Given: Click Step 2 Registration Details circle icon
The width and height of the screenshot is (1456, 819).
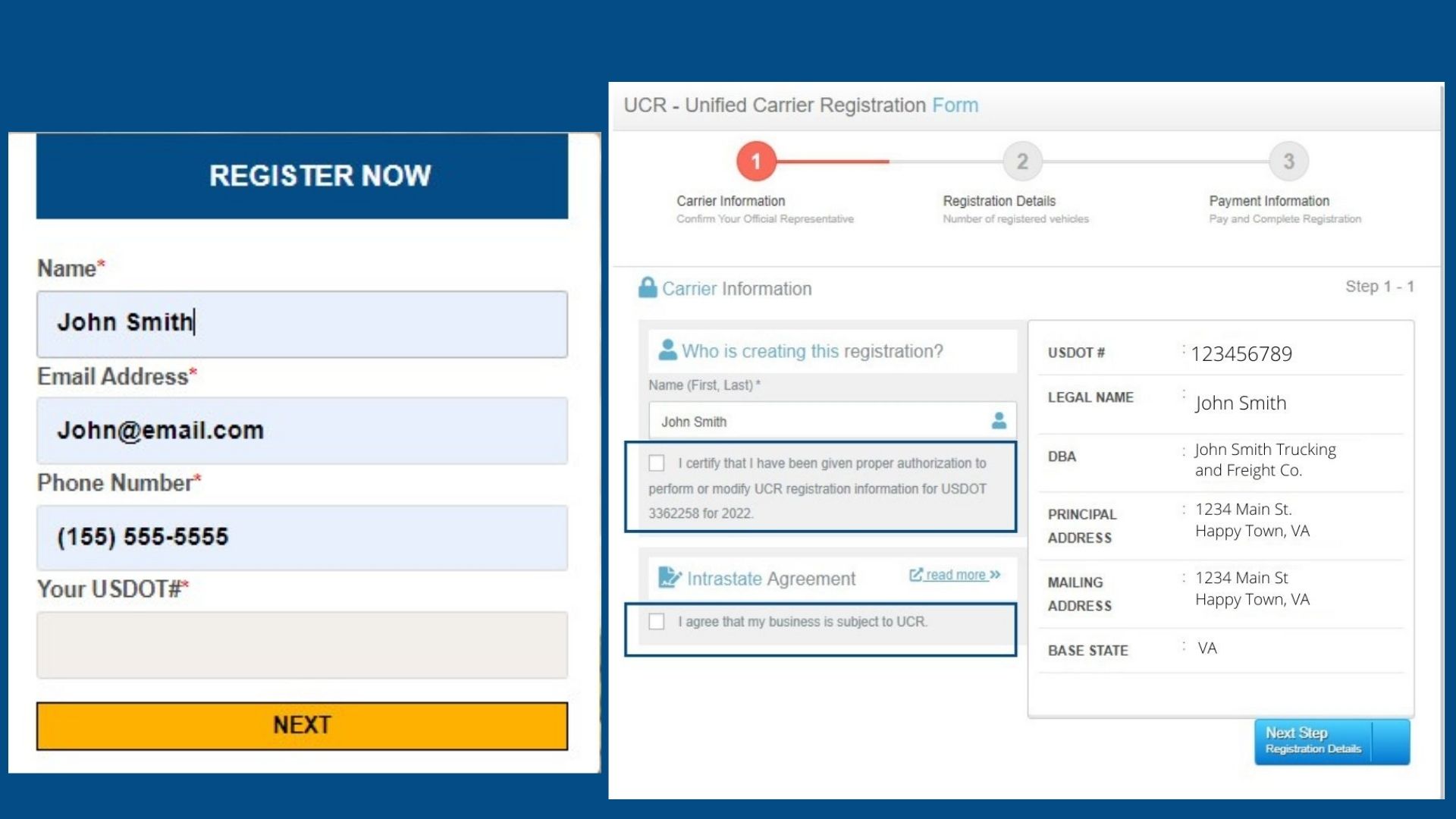Looking at the screenshot, I should point(1019,161).
